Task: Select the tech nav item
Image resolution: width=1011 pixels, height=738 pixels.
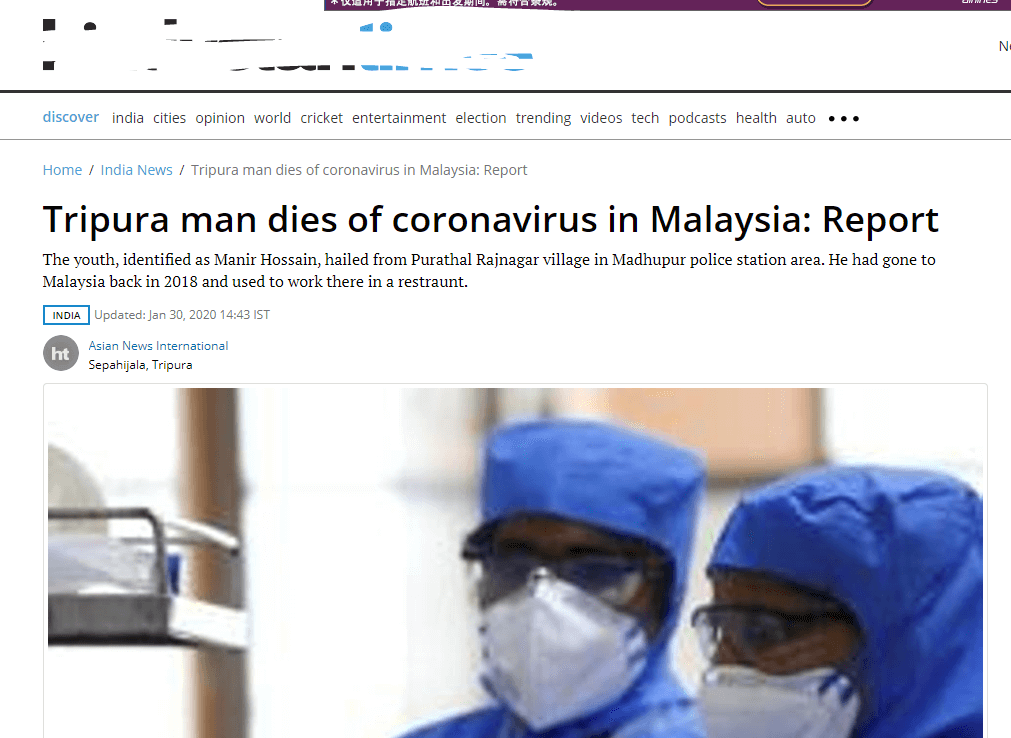Action: coord(645,118)
